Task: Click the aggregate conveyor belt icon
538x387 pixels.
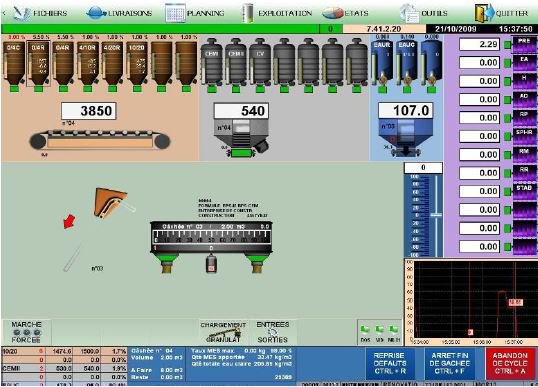Action: (x=100, y=140)
